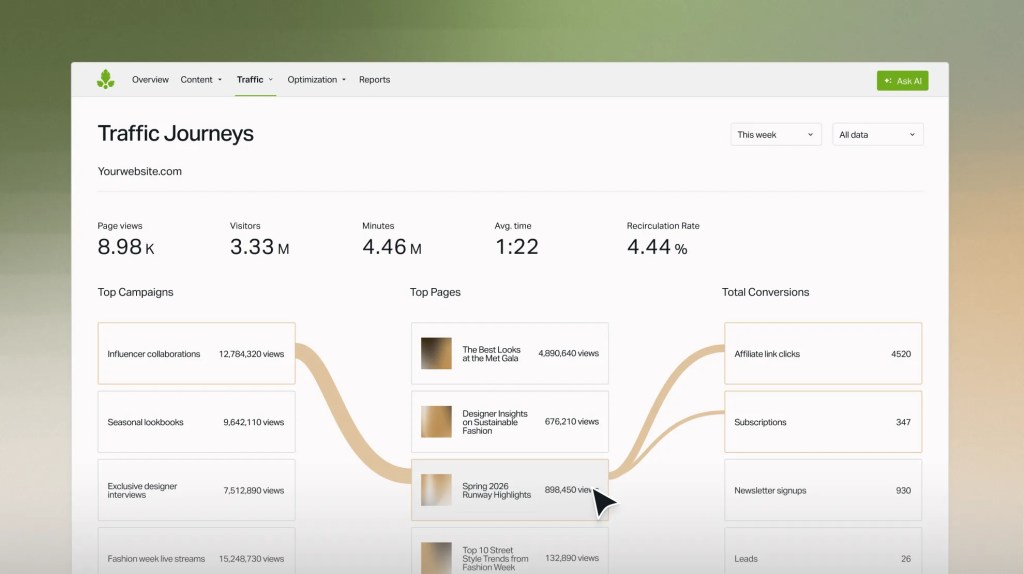Click the 4,890,640 views value

click(x=568, y=353)
